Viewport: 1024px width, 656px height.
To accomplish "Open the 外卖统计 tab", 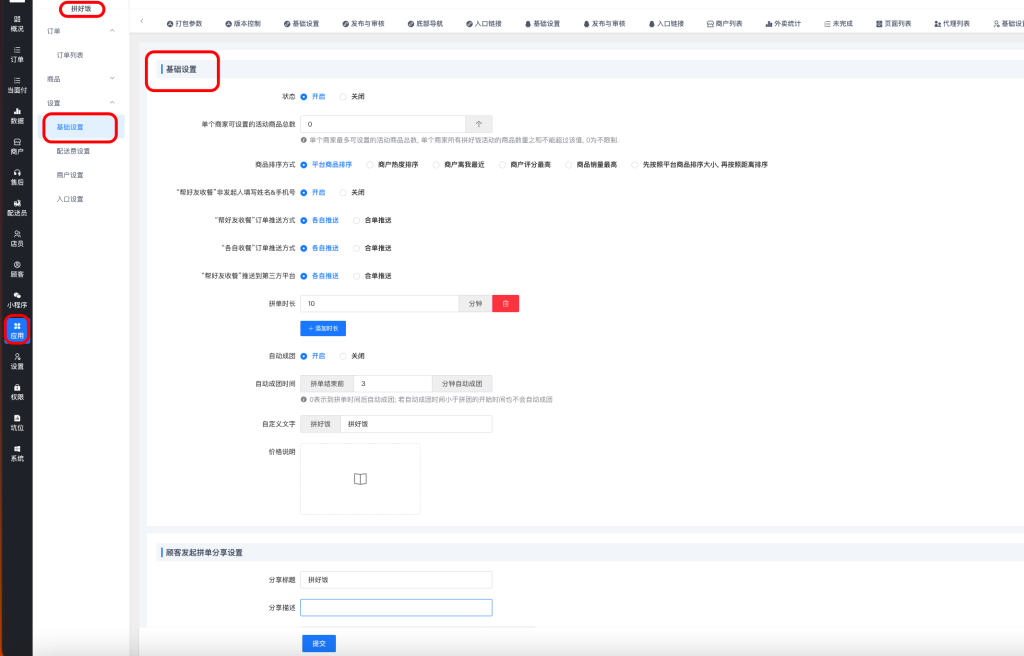I will pos(783,22).
